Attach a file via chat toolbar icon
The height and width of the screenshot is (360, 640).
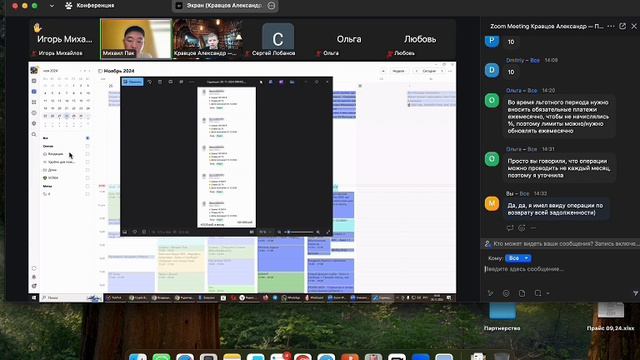[x=522, y=293]
